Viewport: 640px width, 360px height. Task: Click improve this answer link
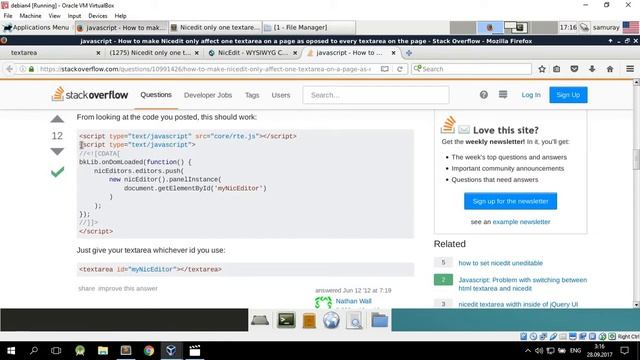(x=128, y=288)
